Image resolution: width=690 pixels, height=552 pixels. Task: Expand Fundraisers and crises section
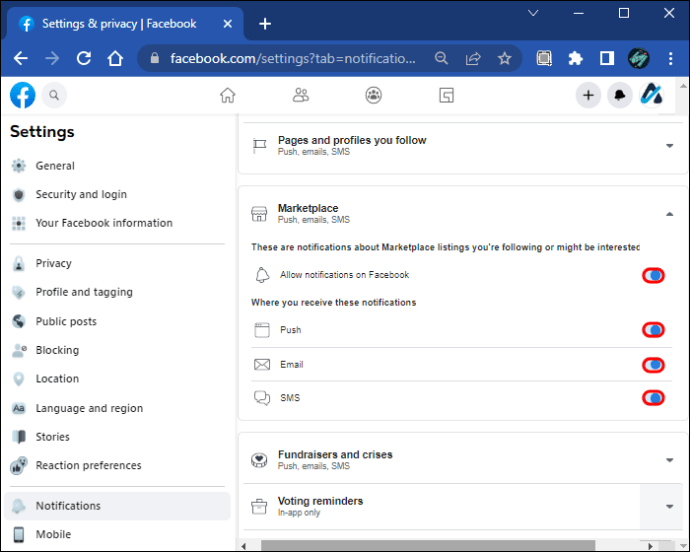[669, 460]
